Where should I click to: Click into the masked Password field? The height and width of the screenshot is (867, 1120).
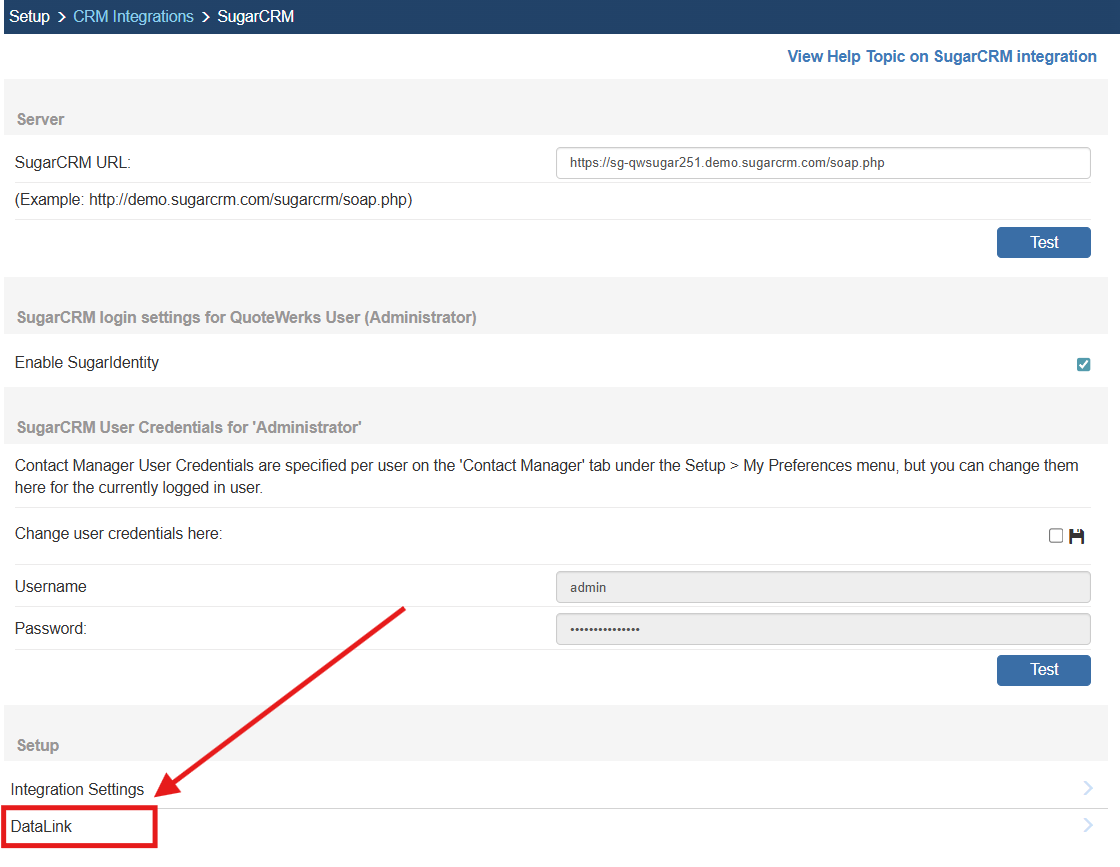(822, 629)
